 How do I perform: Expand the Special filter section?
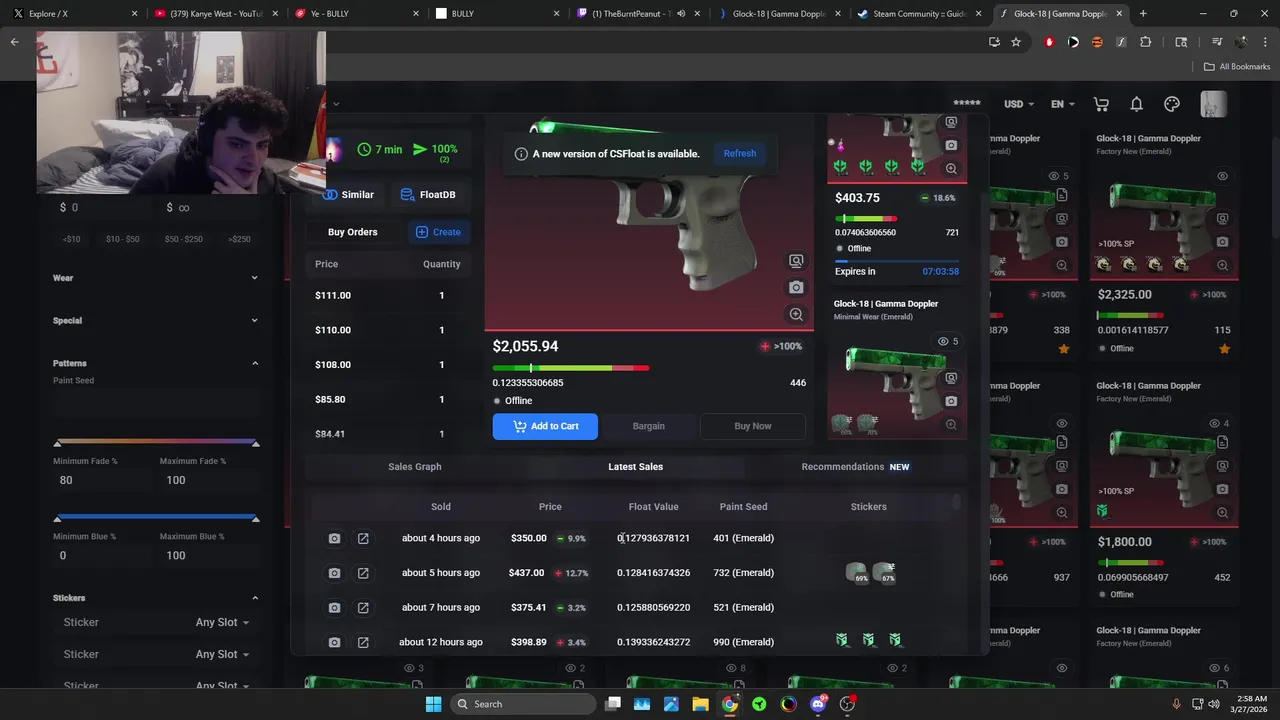(155, 321)
